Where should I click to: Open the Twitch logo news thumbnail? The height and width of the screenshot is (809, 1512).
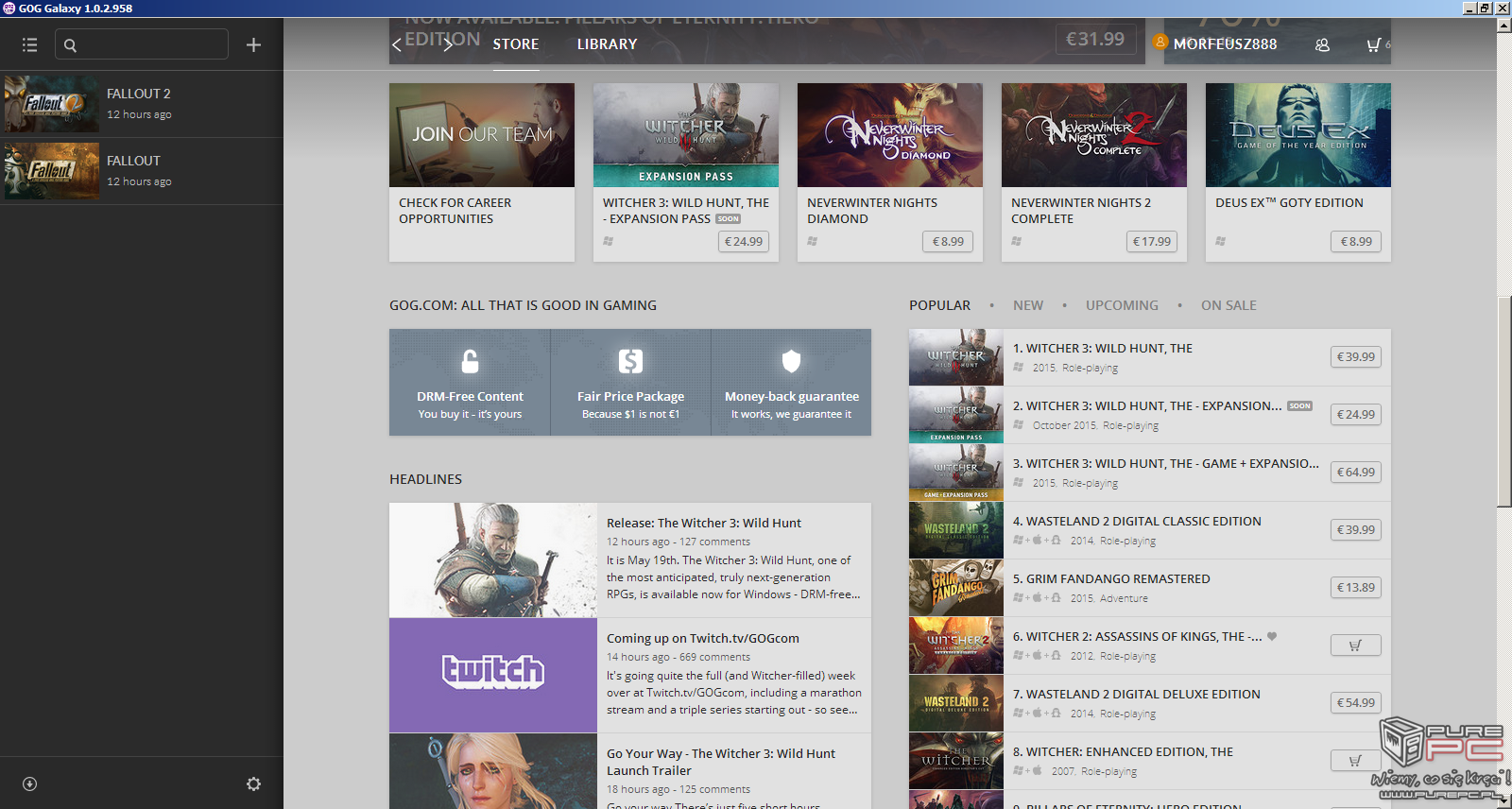pyautogui.click(x=493, y=675)
